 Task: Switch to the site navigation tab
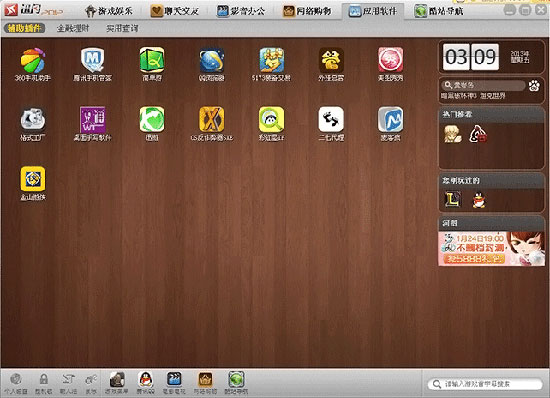pos(439,11)
